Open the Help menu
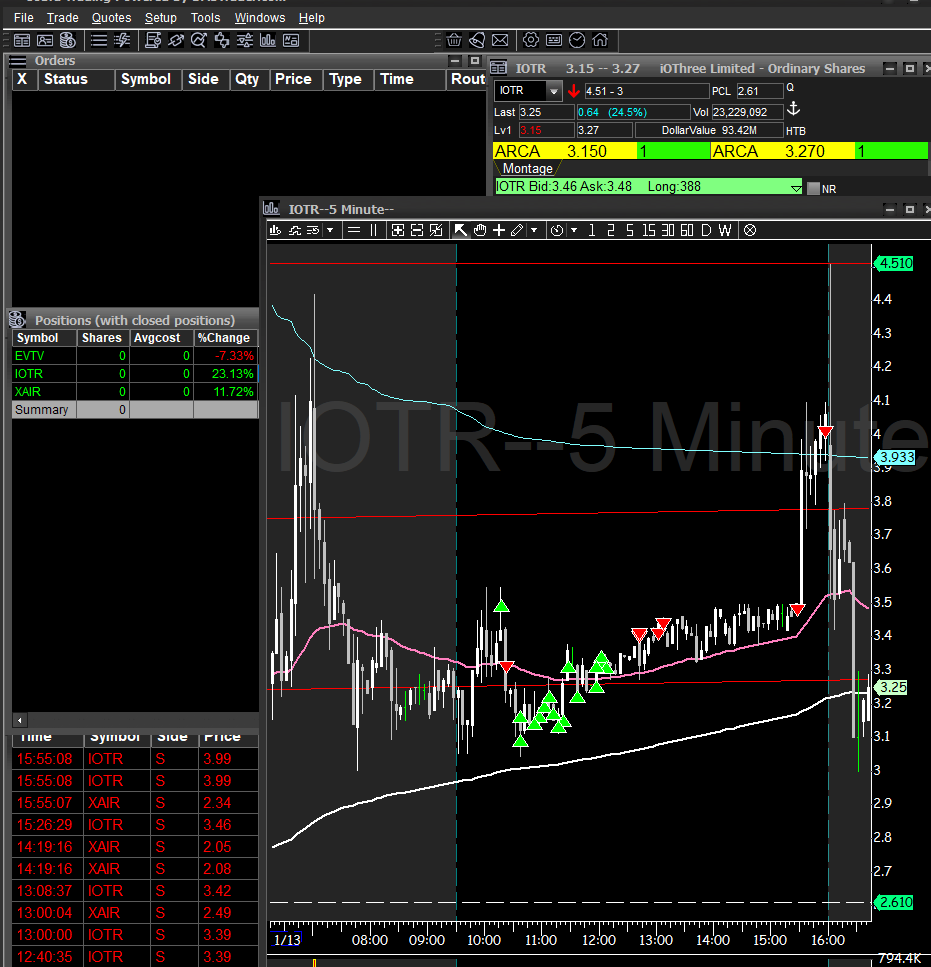The image size is (931, 967). 311,18
